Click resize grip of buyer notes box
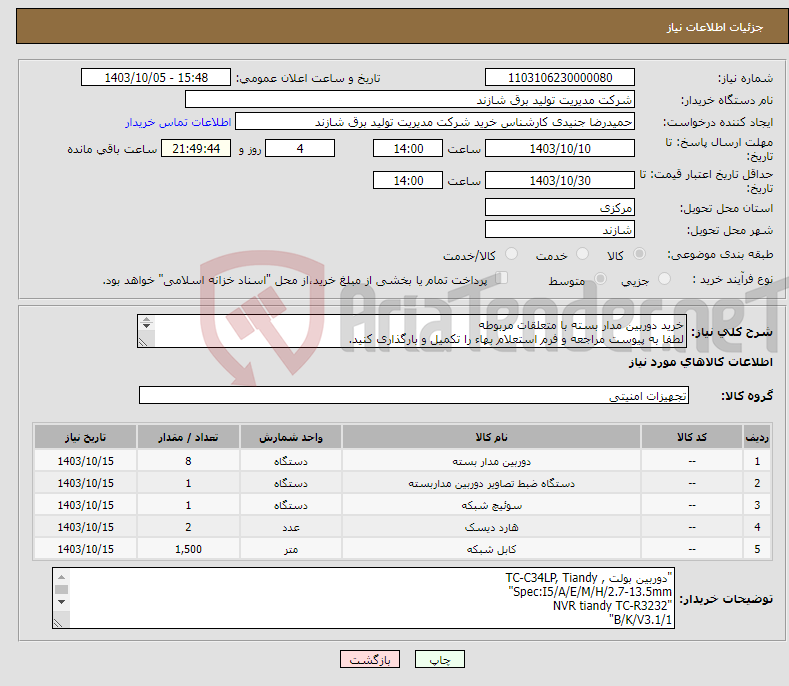The width and height of the screenshot is (789, 686). (x=59, y=623)
